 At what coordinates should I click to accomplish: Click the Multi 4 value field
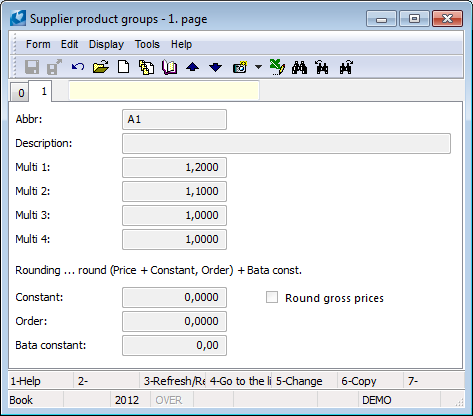pyautogui.click(x=174, y=239)
